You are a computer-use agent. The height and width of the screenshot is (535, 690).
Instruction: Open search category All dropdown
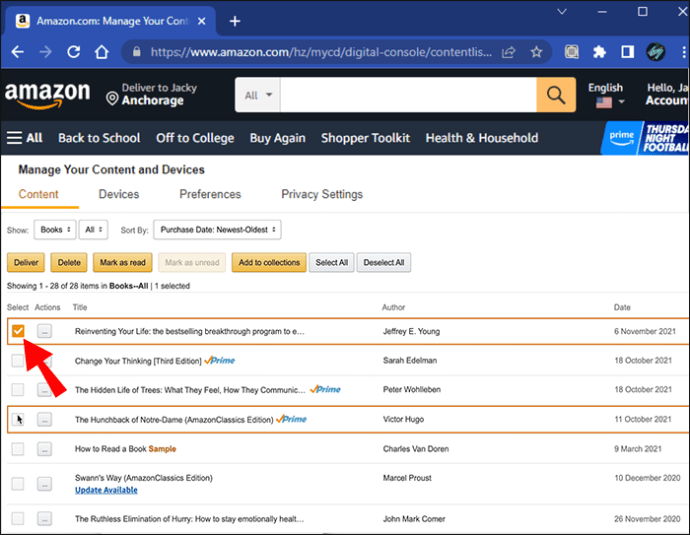coord(258,95)
